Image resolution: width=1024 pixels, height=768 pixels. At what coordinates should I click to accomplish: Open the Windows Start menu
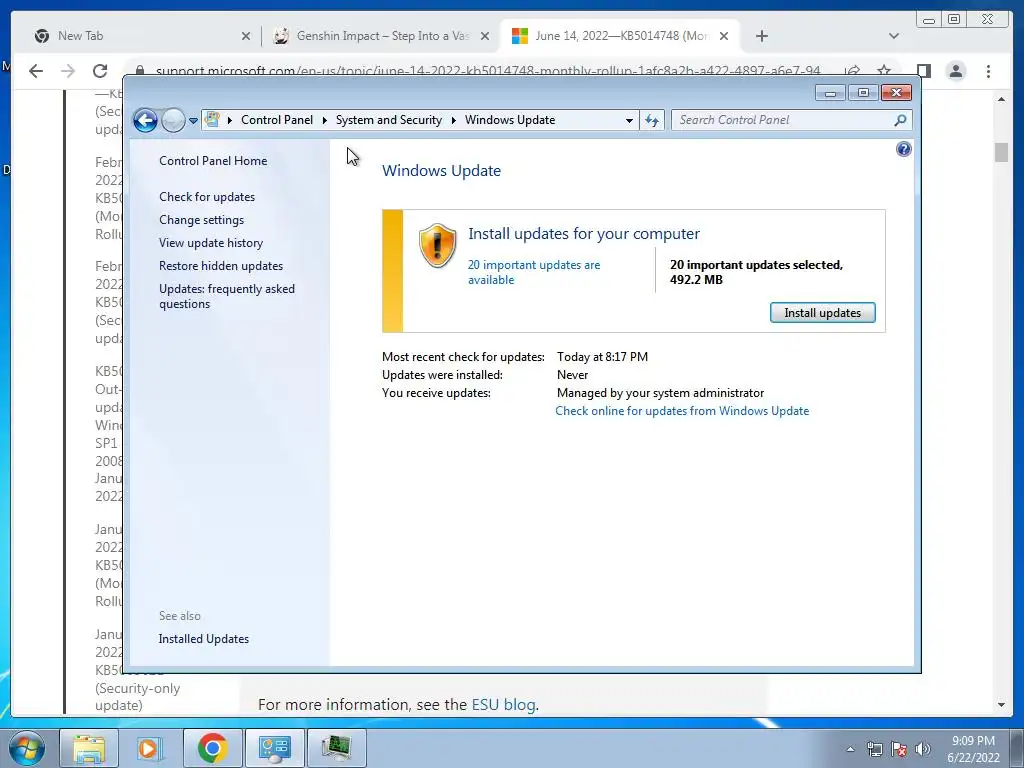[27, 748]
